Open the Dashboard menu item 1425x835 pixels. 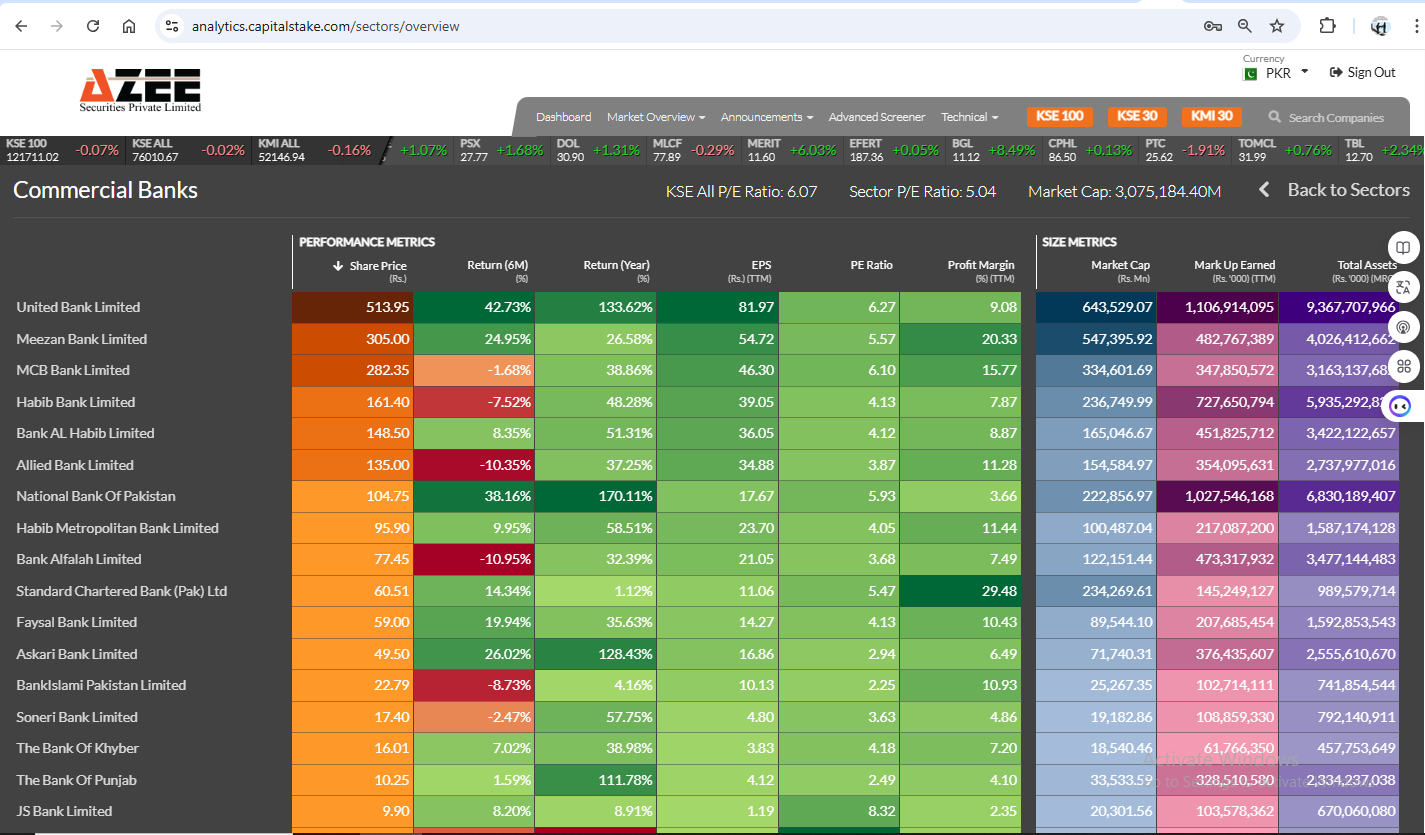564,117
